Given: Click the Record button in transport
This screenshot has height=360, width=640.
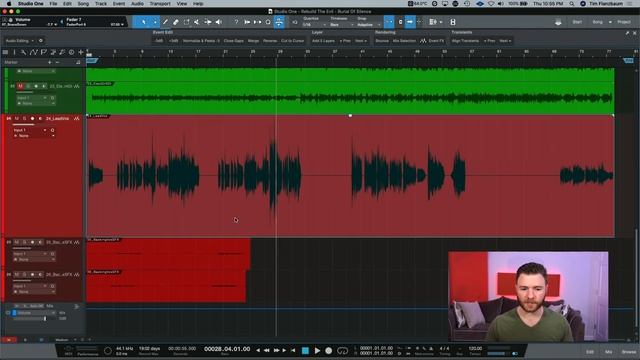Looking at the screenshot, I should click(329, 350).
